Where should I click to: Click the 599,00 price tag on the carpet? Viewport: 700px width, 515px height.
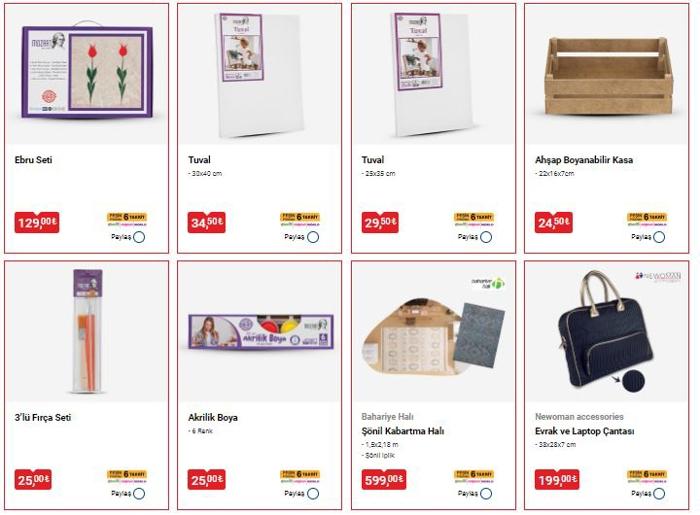point(383,479)
